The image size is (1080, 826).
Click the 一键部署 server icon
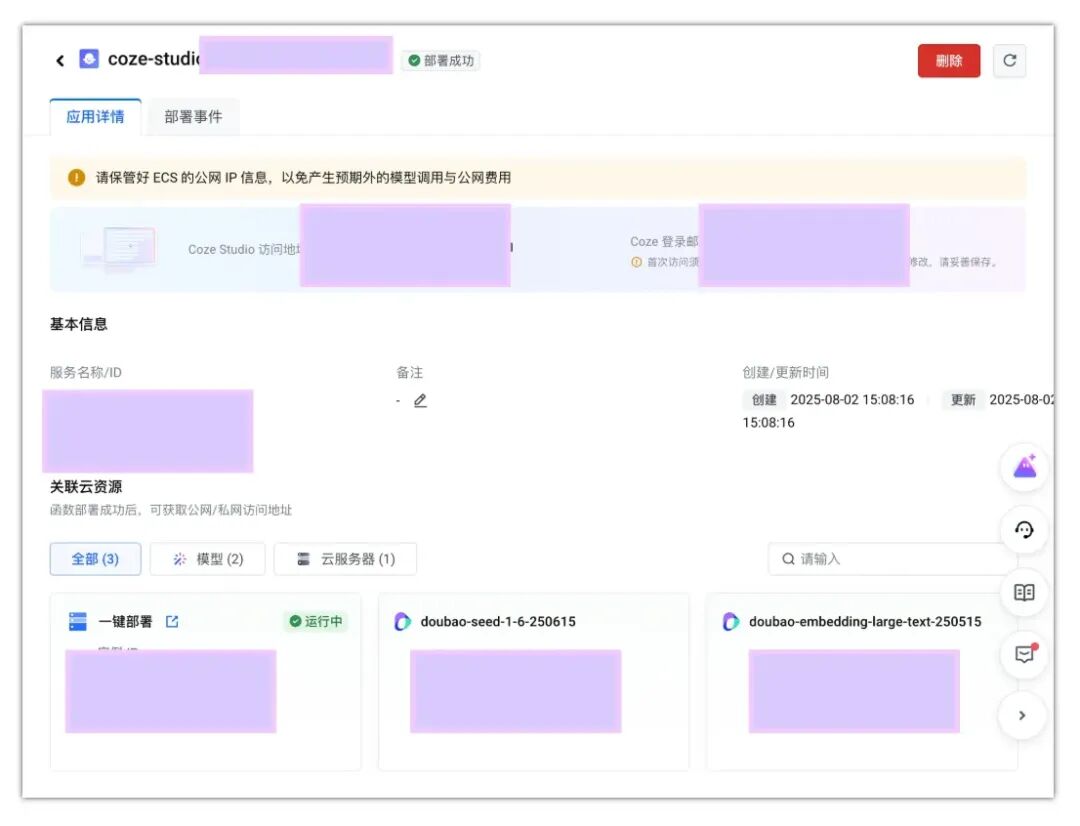(x=78, y=621)
